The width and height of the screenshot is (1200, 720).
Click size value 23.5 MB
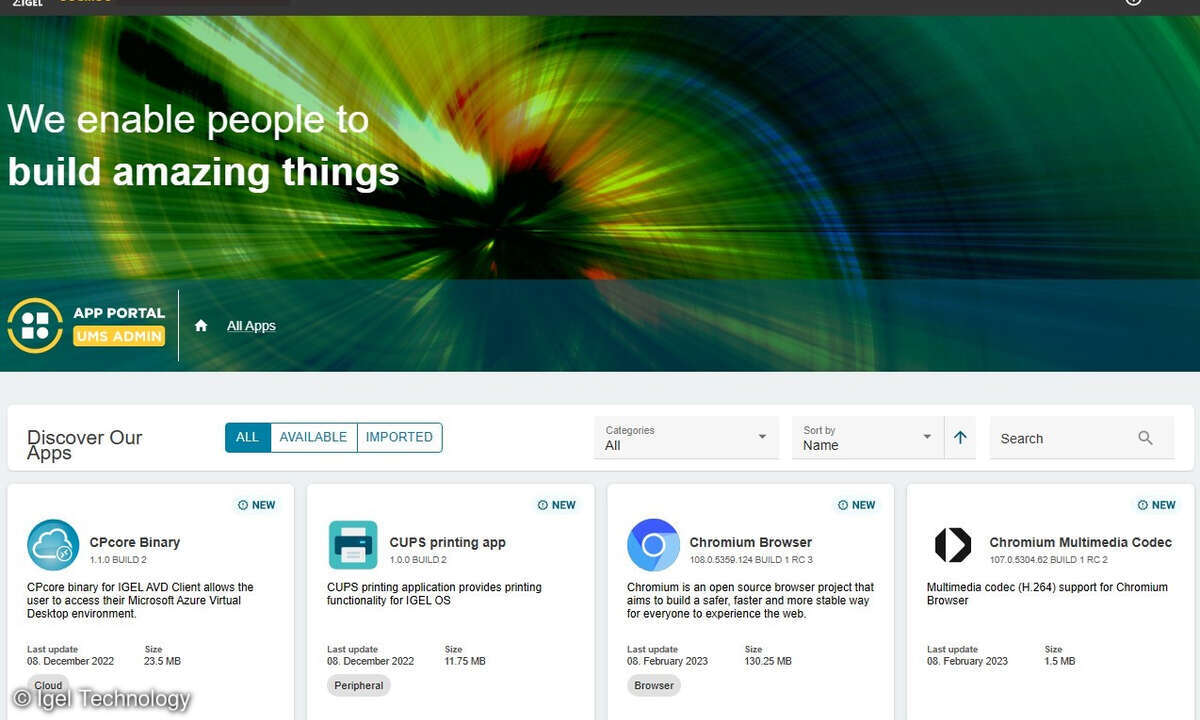click(163, 661)
